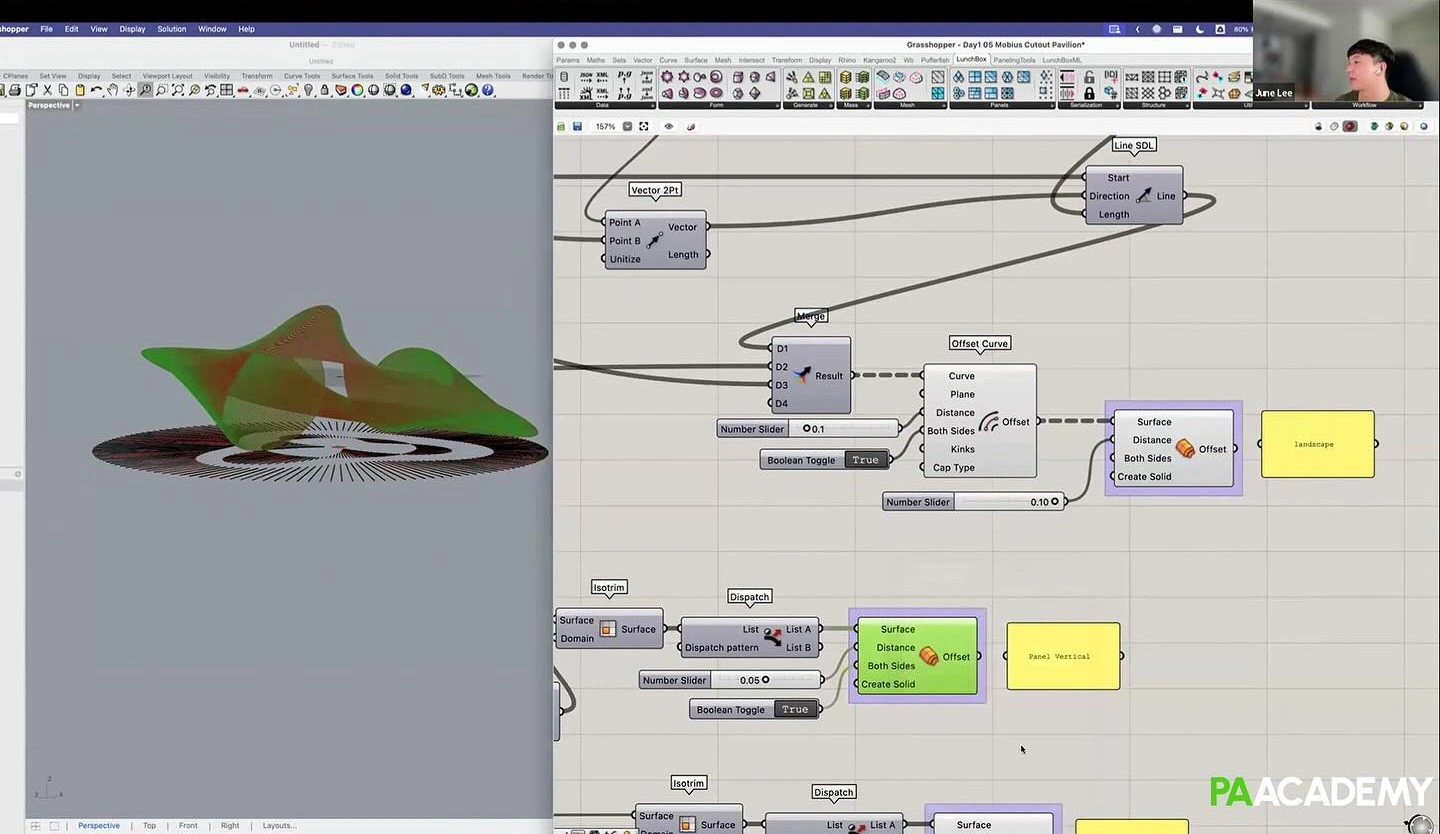Switch to the PanelingTools ribbon tab
The height and width of the screenshot is (834, 1440).
(x=1013, y=60)
